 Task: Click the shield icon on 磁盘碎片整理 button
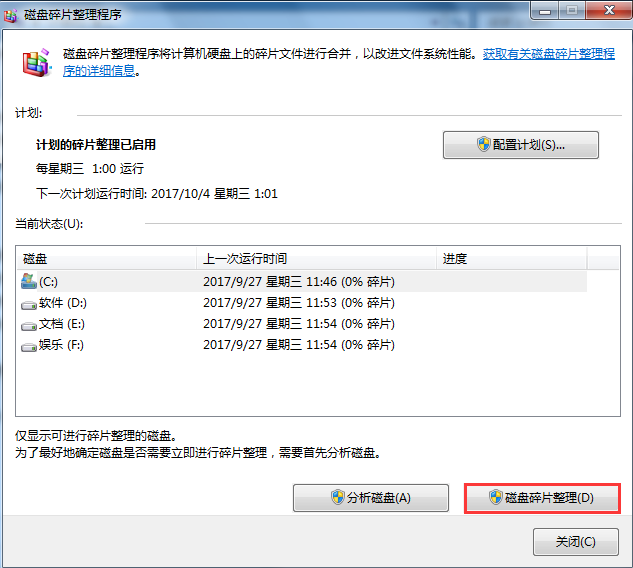click(x=494, y=497)
